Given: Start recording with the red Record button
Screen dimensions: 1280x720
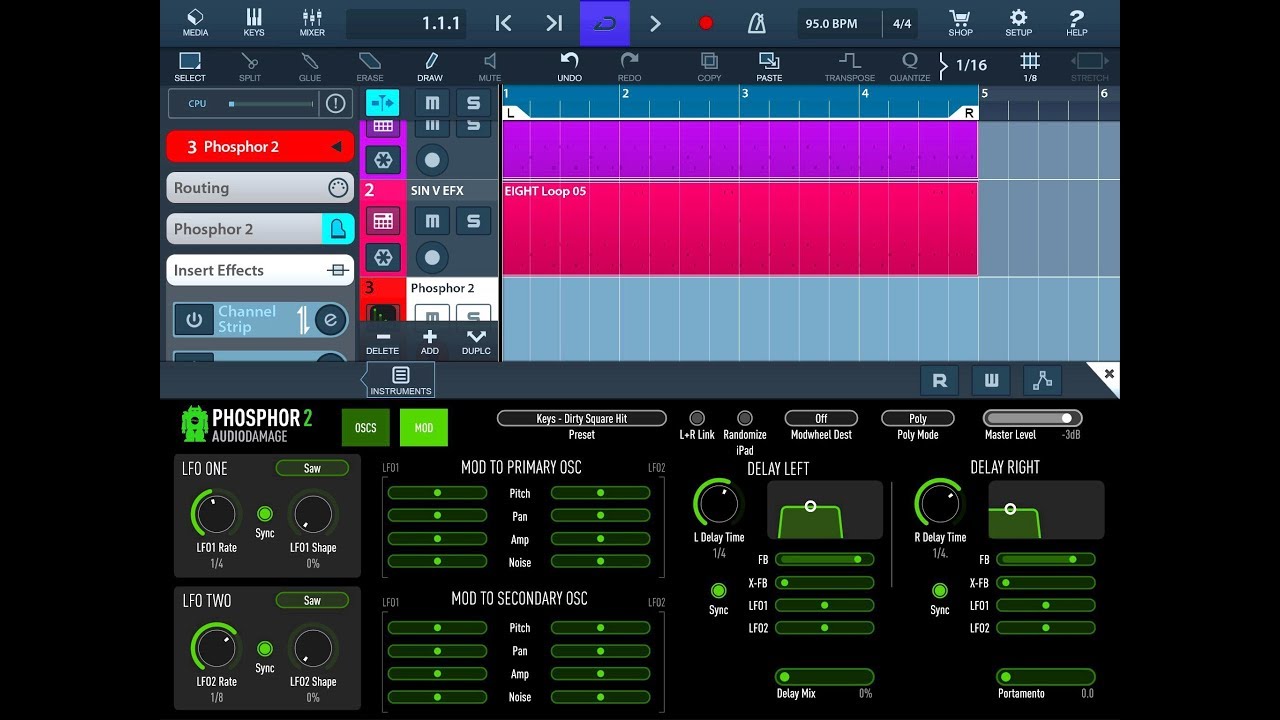Looking at the screenshot, I should 706,23.
